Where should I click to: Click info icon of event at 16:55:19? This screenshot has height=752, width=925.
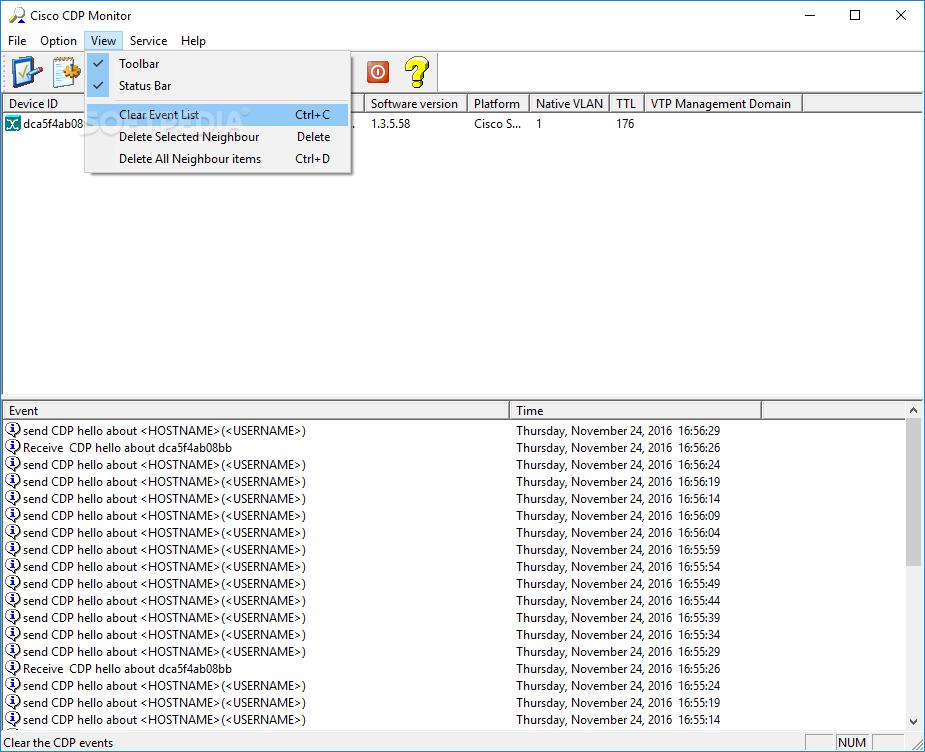point(13,702)
